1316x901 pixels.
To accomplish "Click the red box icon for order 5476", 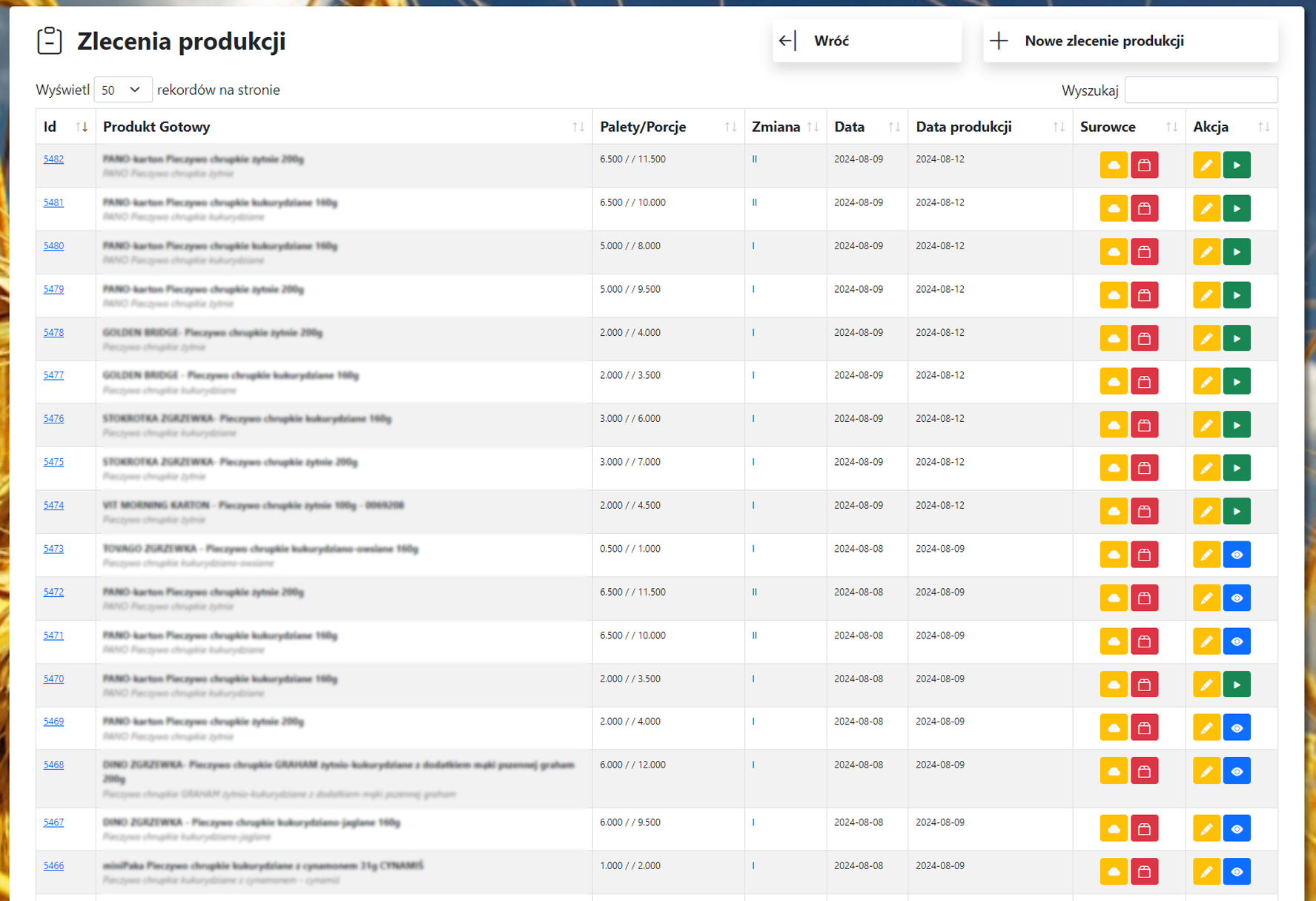I will tap(1144, 425).
